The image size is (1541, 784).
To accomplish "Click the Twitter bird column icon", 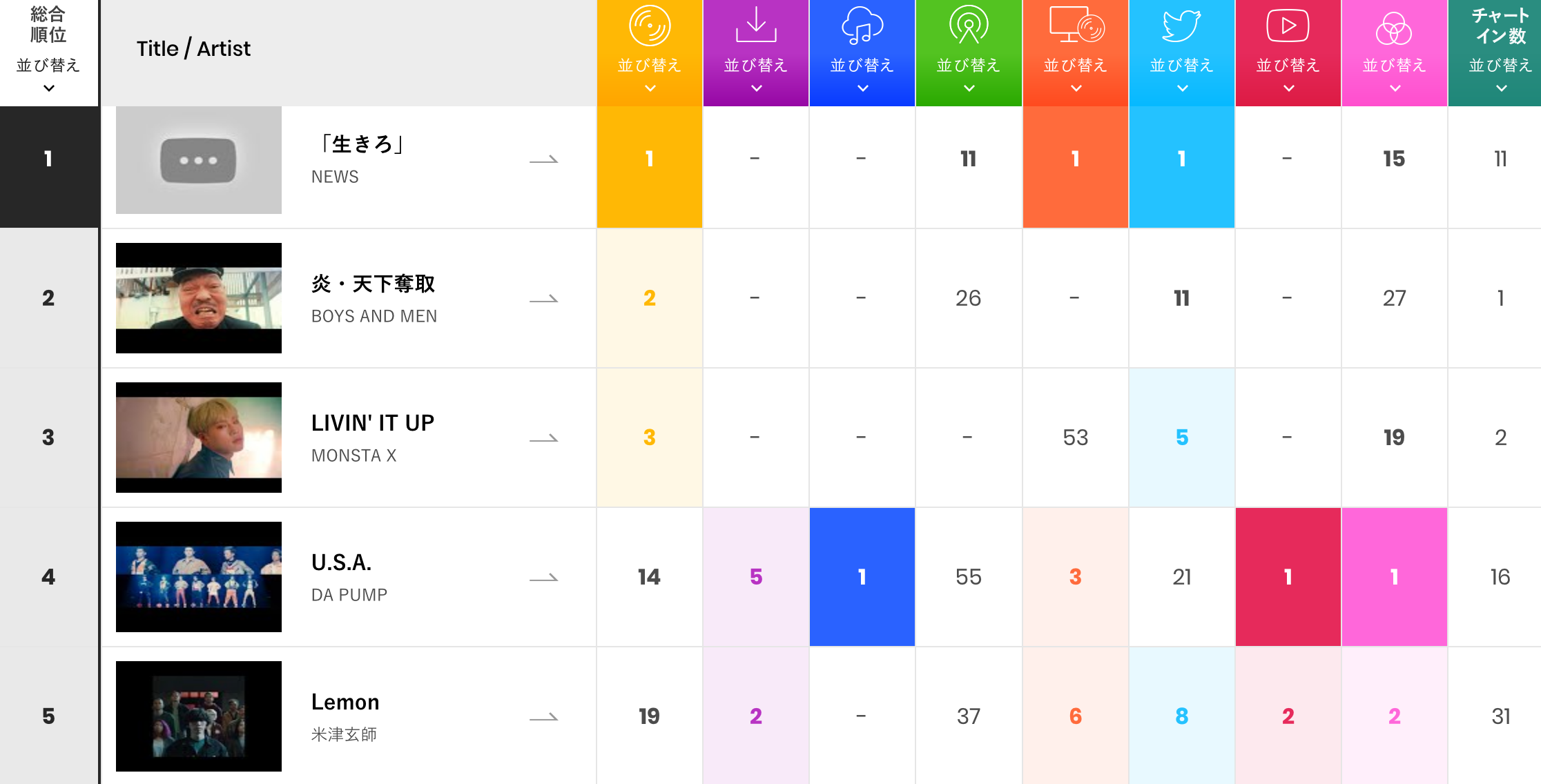I will [1181, 26].
